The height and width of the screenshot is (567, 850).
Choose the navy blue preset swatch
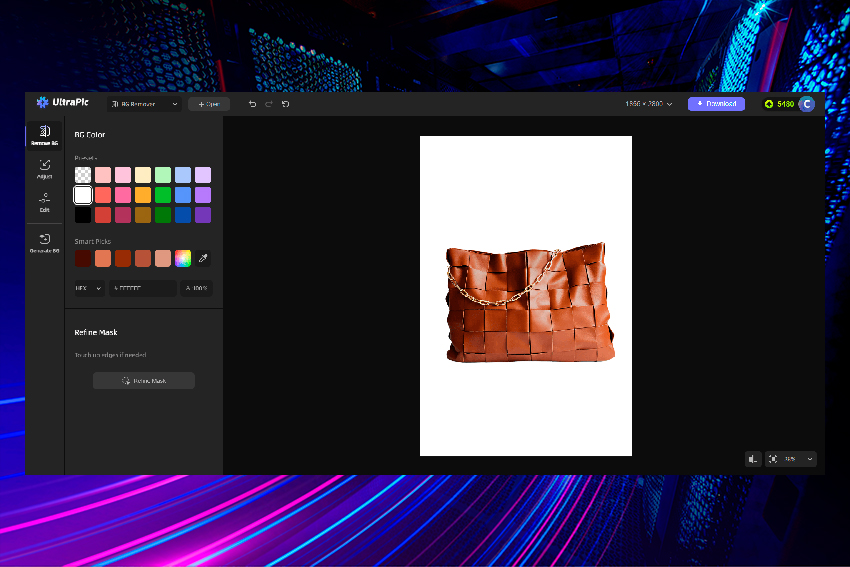pos(183,215)
